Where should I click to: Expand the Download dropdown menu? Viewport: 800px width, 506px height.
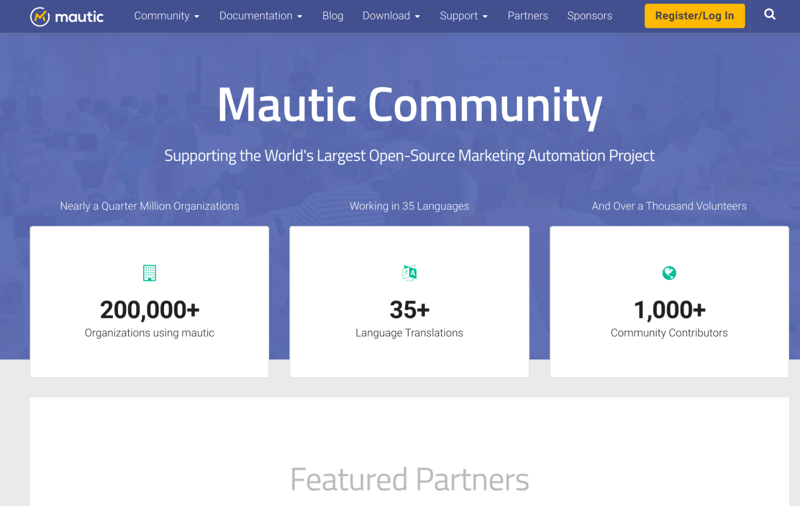click(391, 16)
